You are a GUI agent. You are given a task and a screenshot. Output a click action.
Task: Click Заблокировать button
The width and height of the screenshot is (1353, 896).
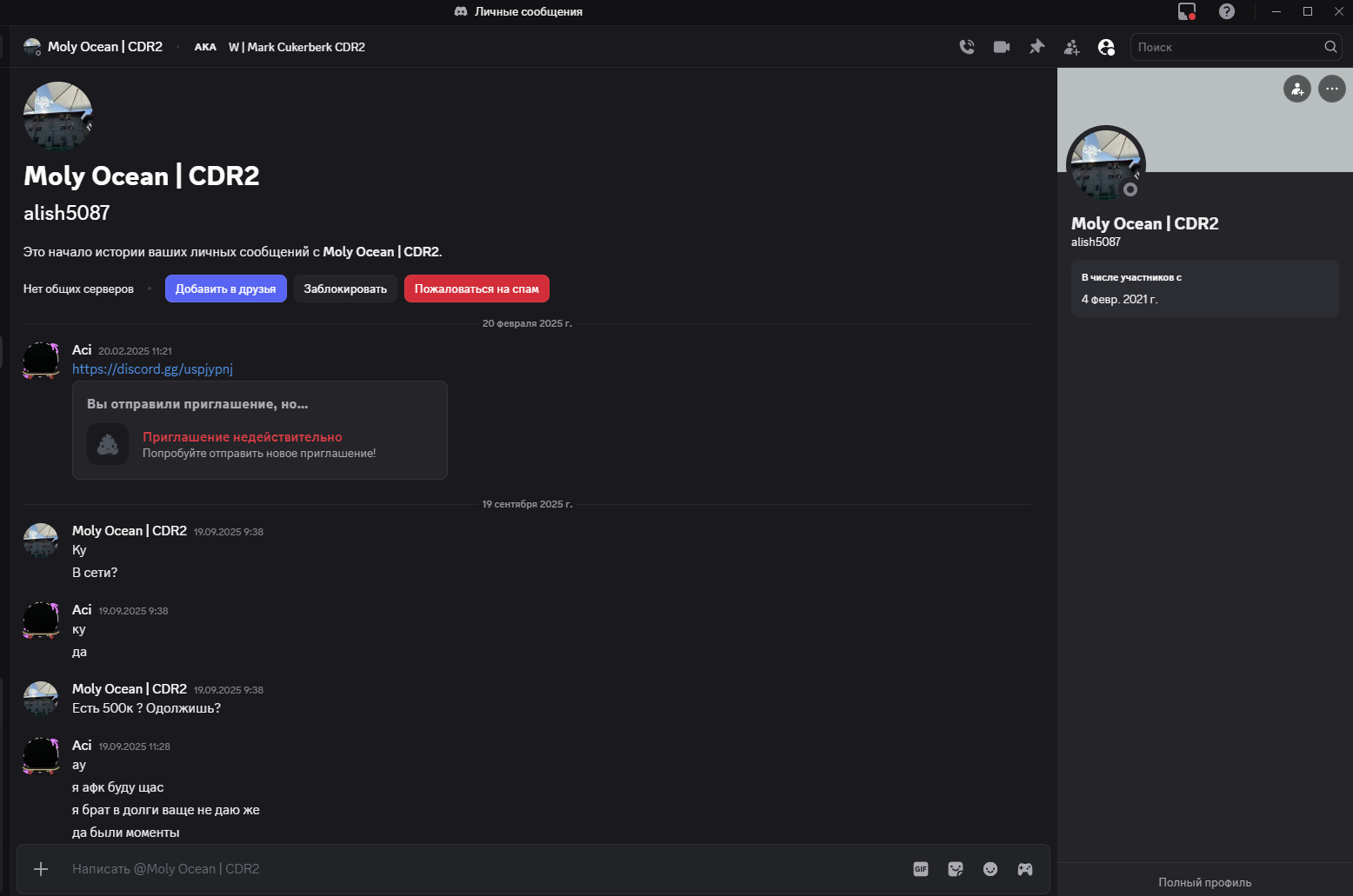click(x=345, y=289)
